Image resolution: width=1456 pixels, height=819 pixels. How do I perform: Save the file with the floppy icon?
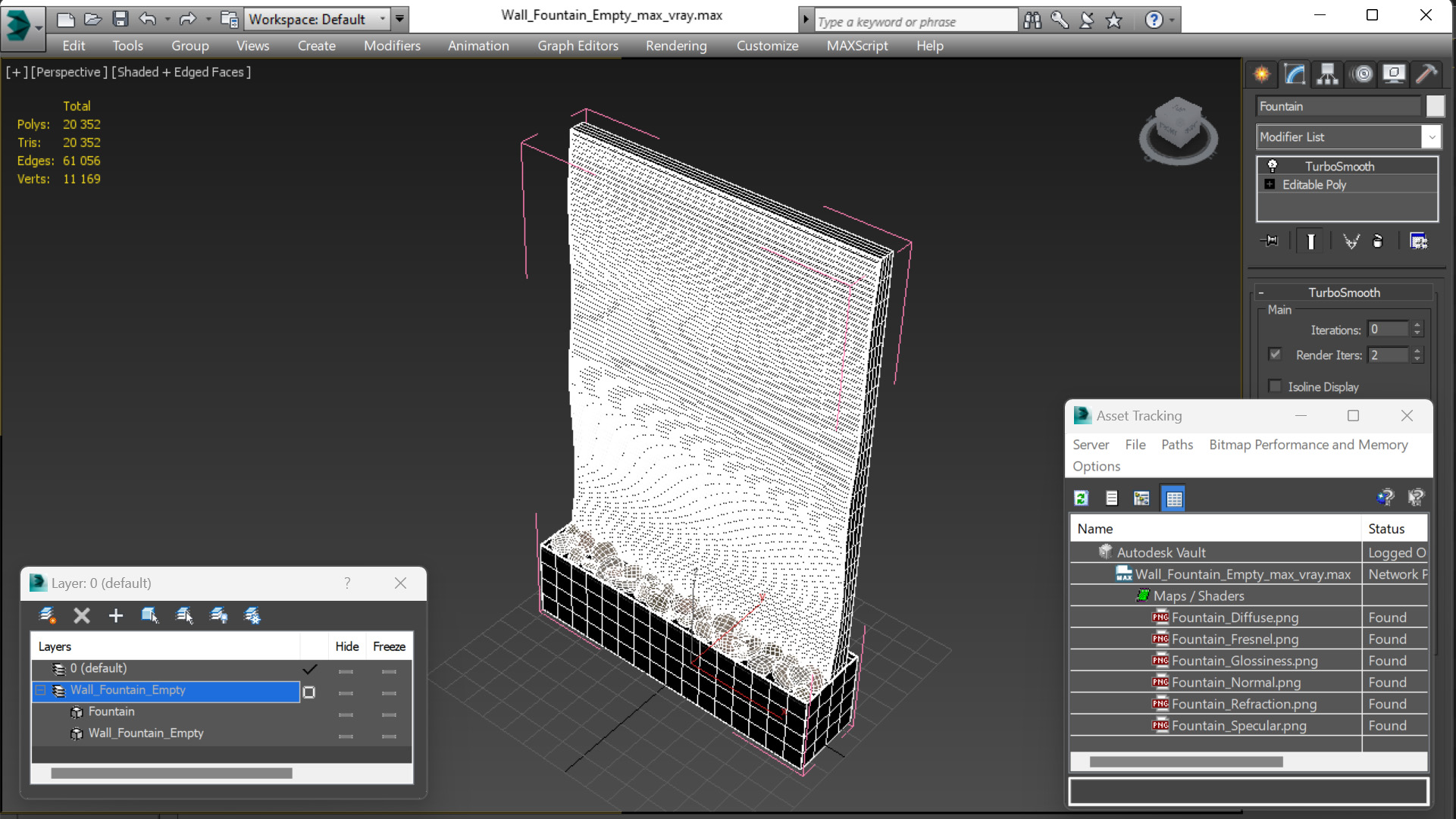point(120,20)
